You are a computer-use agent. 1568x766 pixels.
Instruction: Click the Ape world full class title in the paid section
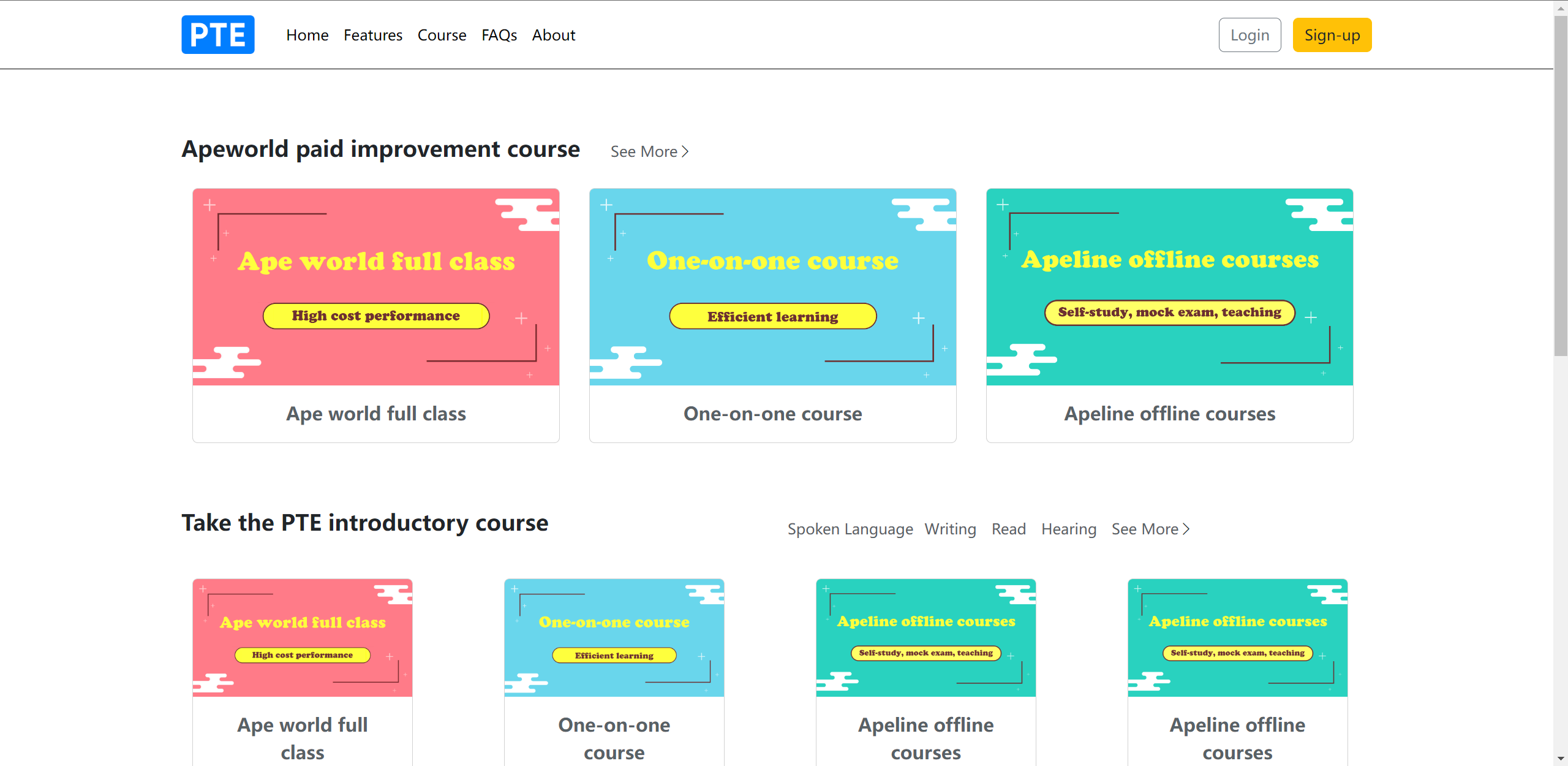pos(376,414)
